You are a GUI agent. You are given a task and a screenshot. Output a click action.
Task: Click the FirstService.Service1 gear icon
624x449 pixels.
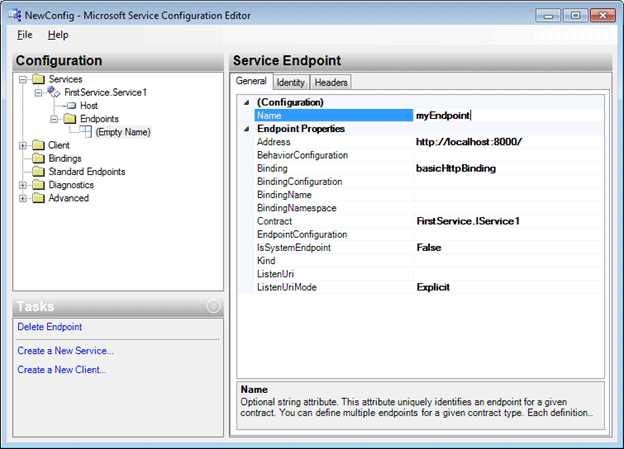click(x=55, y=92)
